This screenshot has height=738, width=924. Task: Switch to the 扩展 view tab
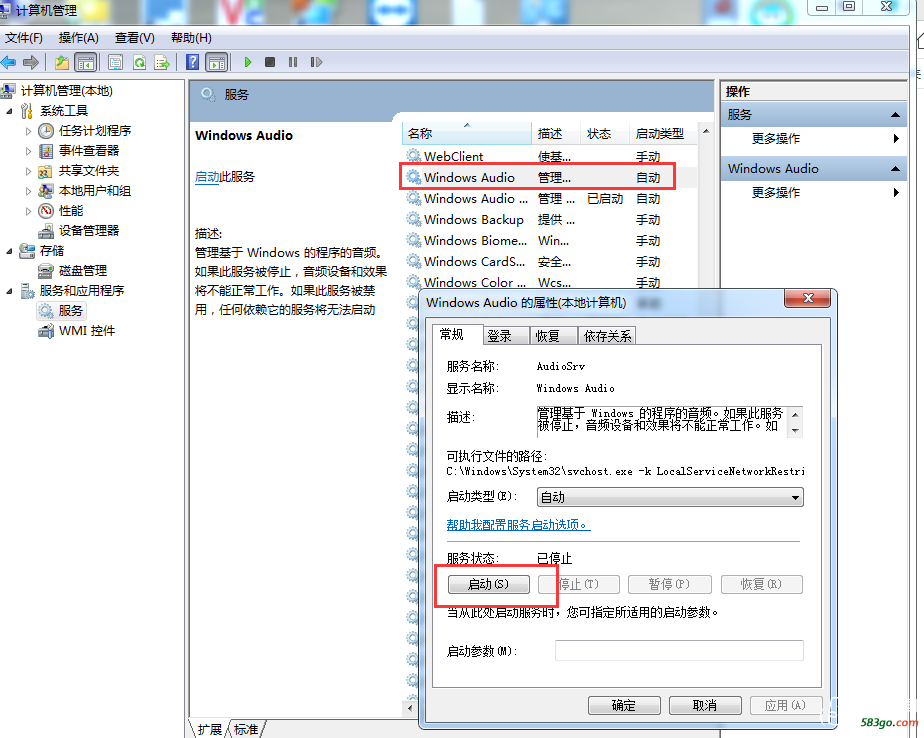coord(210,729)
